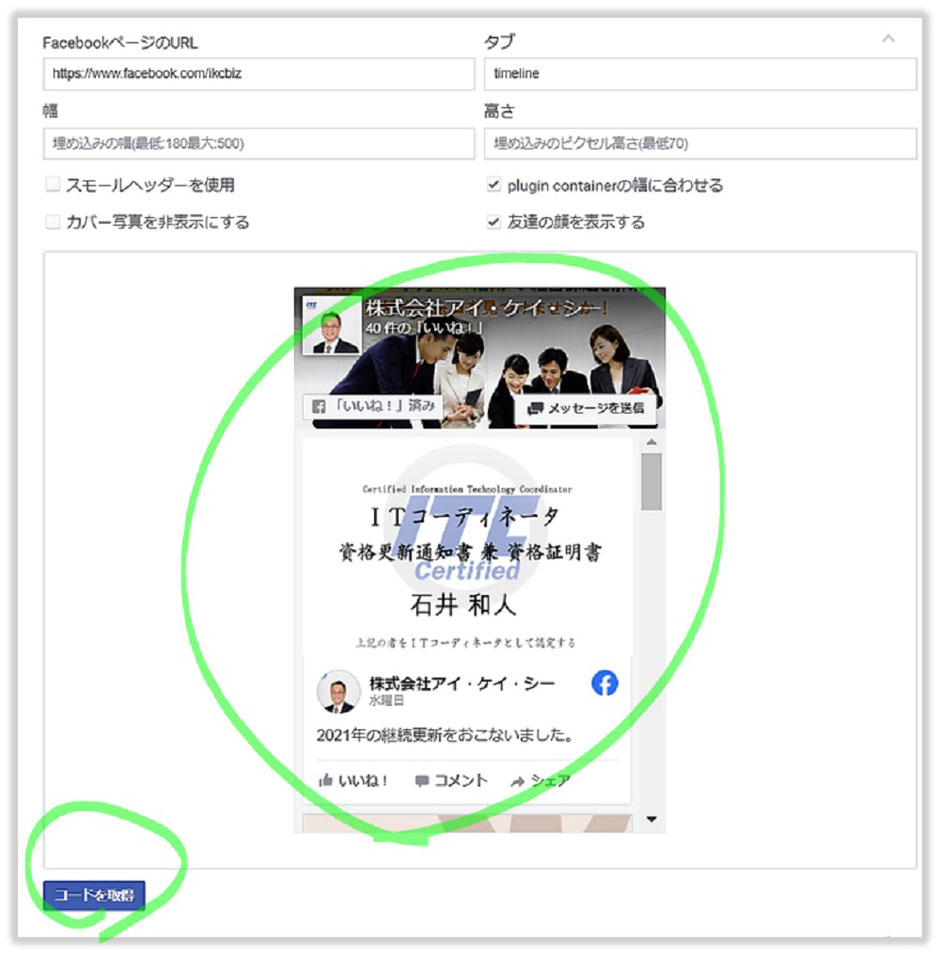Open the page profile picture in cover header
The image size is (940, 955).
pos(331,325)
